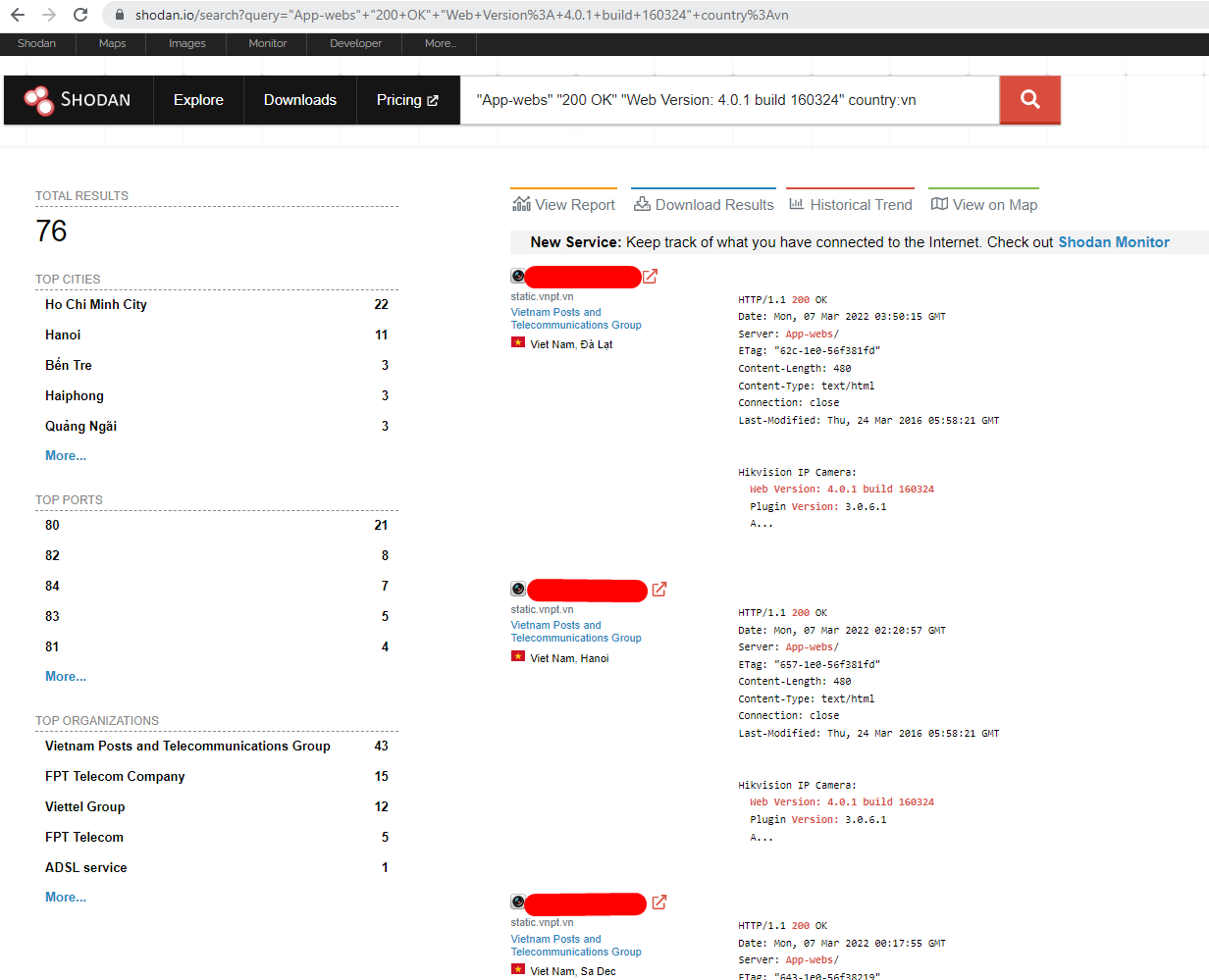
Task: Click Vietnam flag beside Sa Dec
Action: [x=518, y=969]
